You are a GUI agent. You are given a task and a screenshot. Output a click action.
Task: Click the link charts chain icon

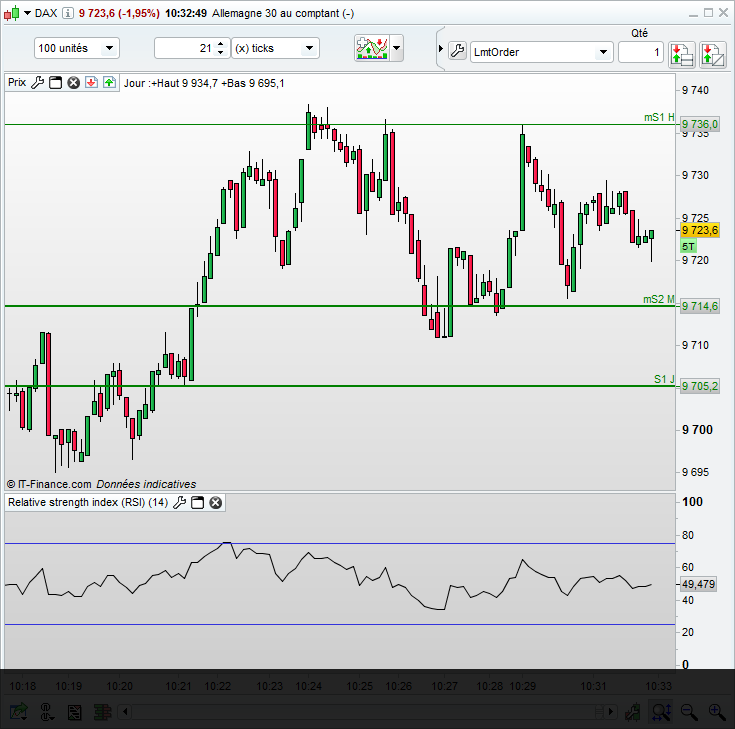pyautogui.click(x=47, y=712)
